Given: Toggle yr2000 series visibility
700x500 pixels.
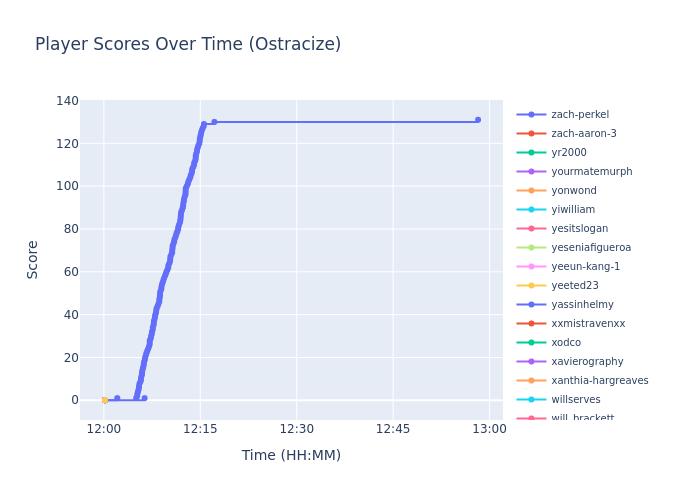Looking at the screenshot, I should (x=568, y=153).
